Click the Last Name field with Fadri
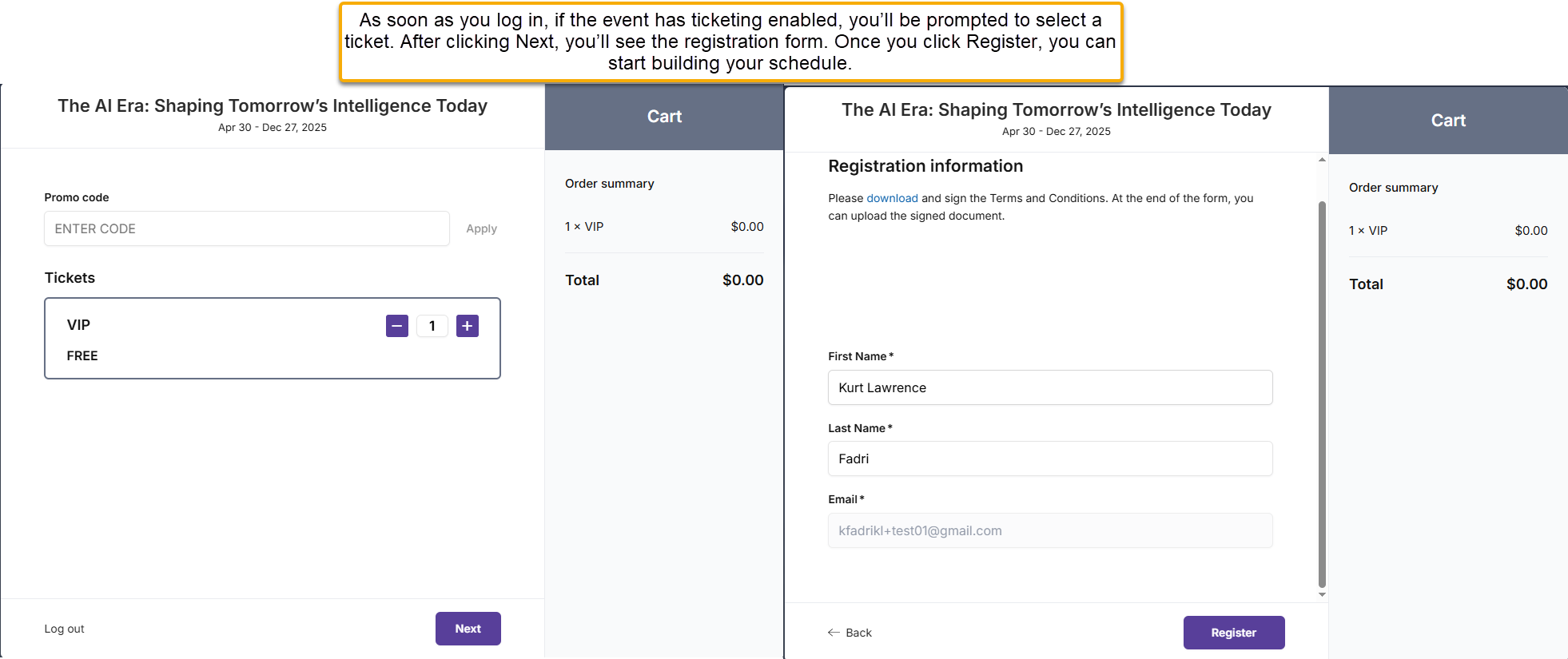The width and height of the screenshot is (1568, 659). click(1050, 459)
